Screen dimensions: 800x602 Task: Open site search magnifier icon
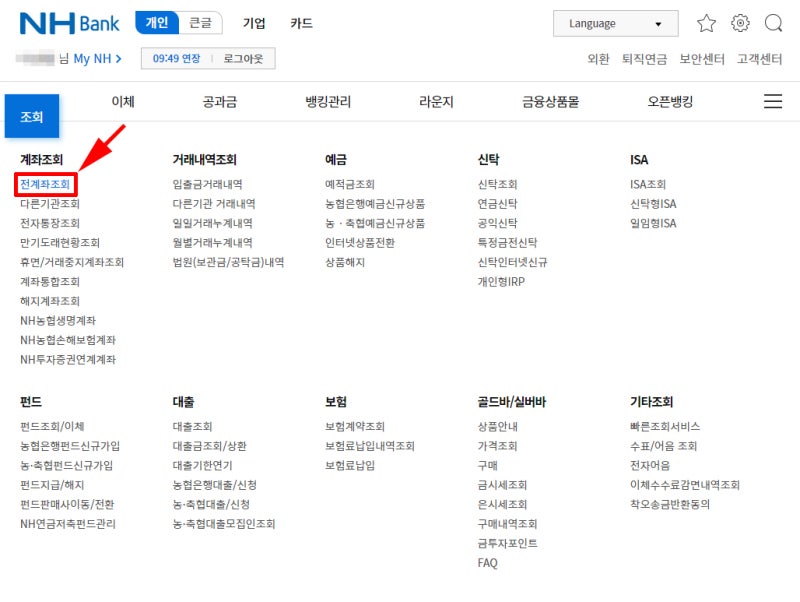point(773,23)
